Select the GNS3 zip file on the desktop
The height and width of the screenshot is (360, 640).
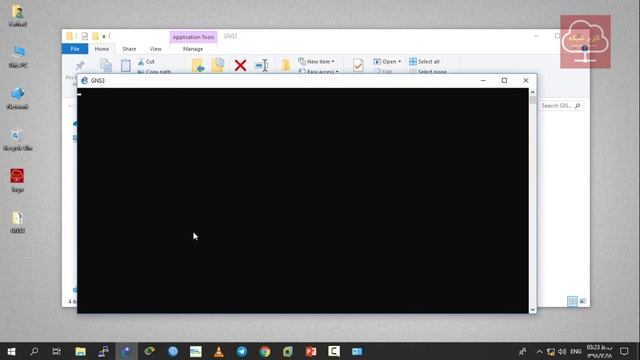point(17,222)
